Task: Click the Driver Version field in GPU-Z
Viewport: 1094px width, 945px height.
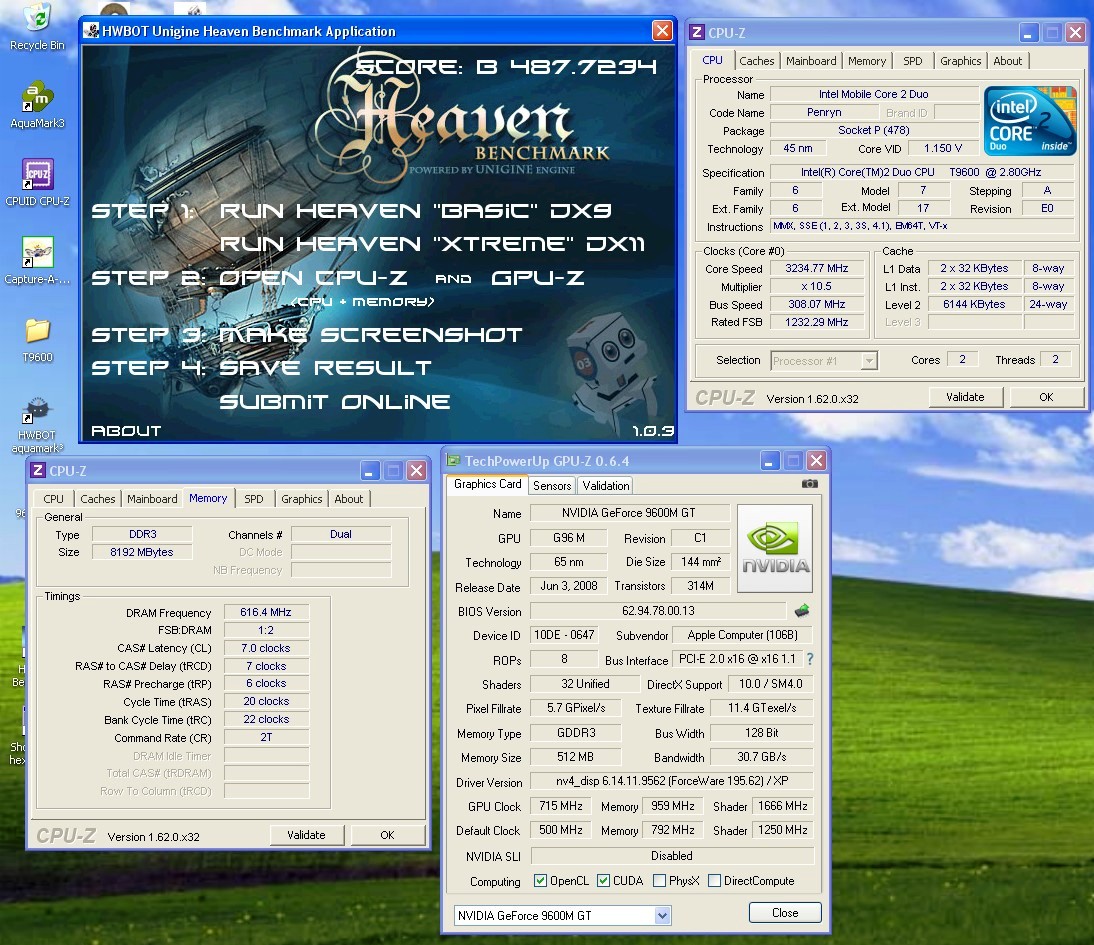Action: (x=672, y=781)
